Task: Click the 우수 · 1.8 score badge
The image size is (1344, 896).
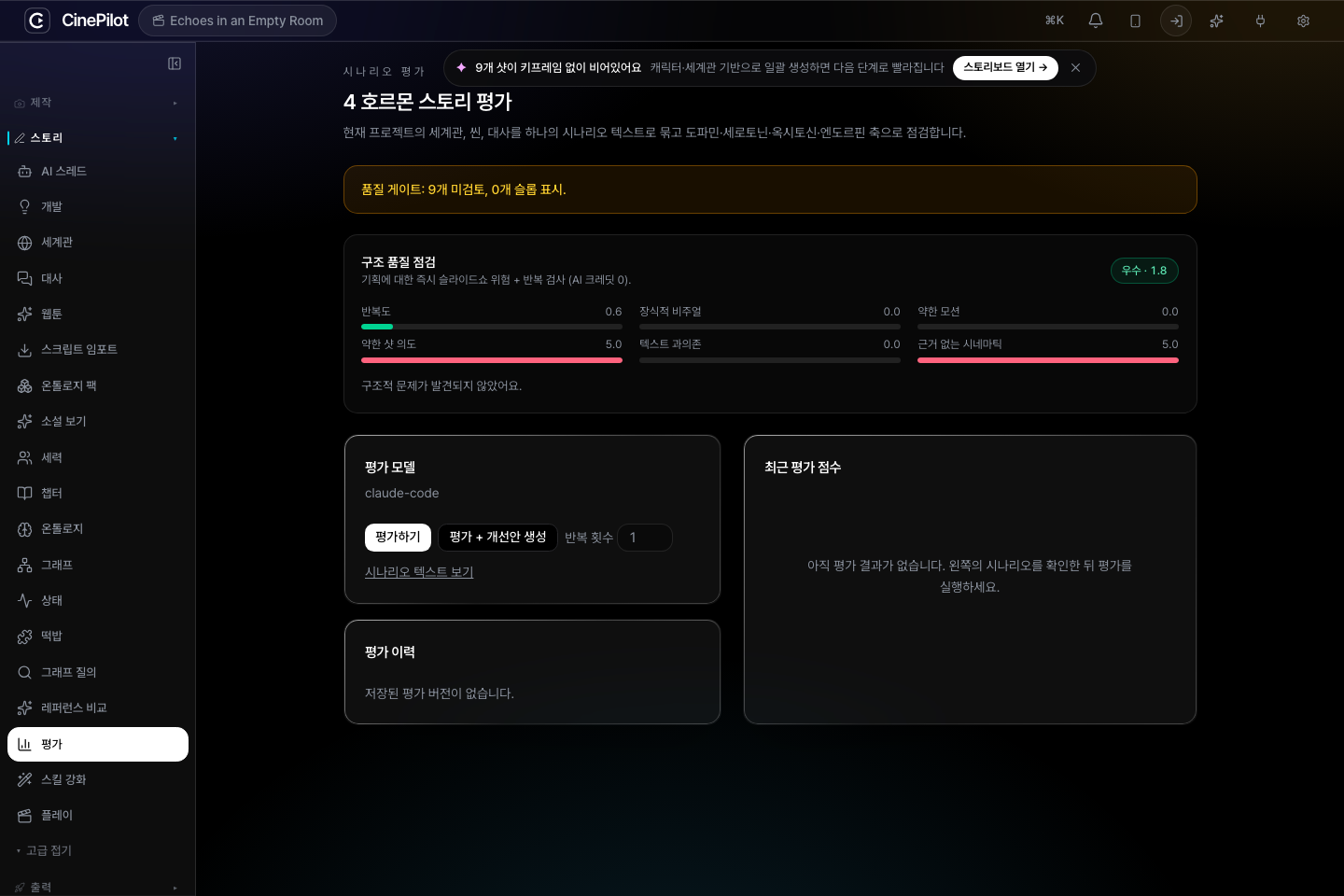Action: point(1144,271)
